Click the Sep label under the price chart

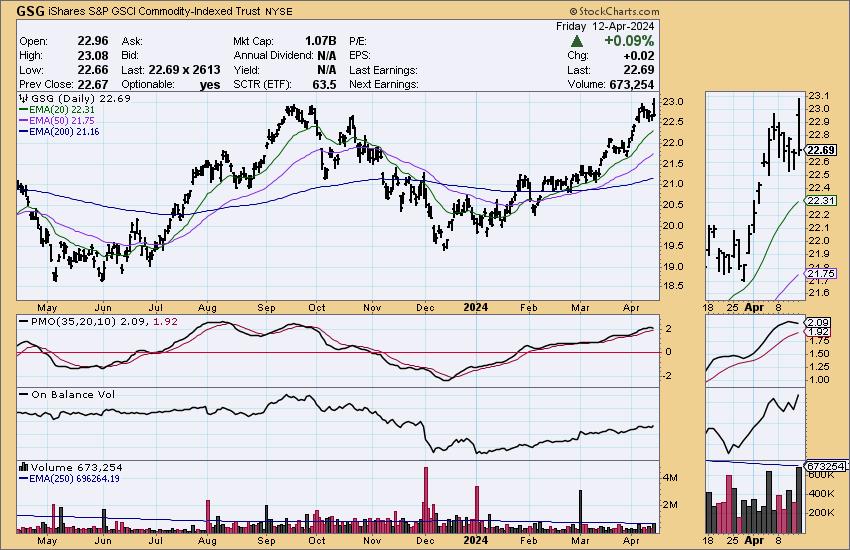point(266,307)
